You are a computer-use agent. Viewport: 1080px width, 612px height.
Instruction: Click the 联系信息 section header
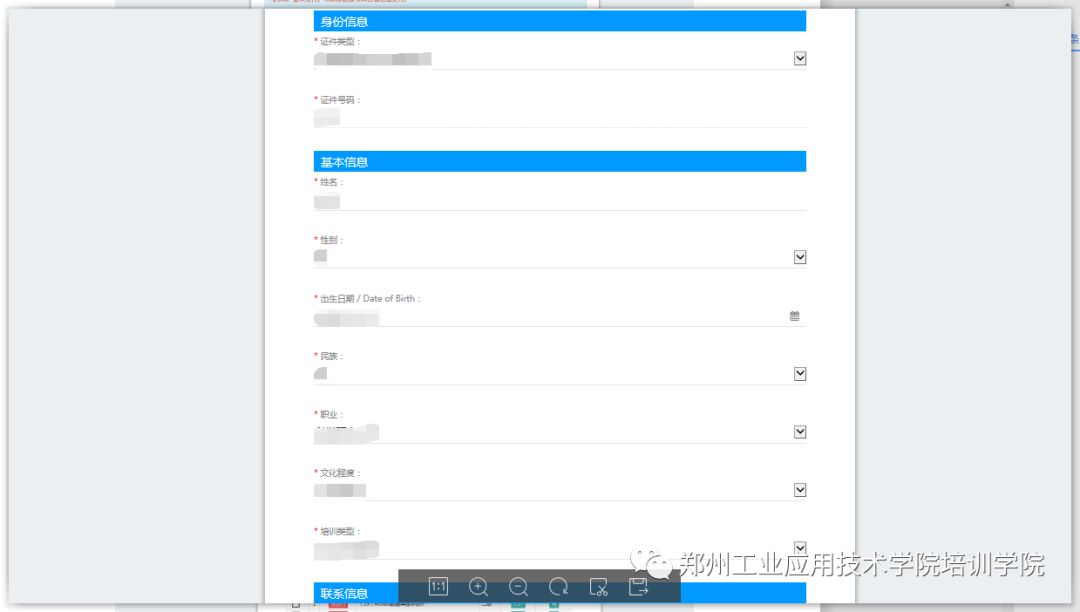559,593
